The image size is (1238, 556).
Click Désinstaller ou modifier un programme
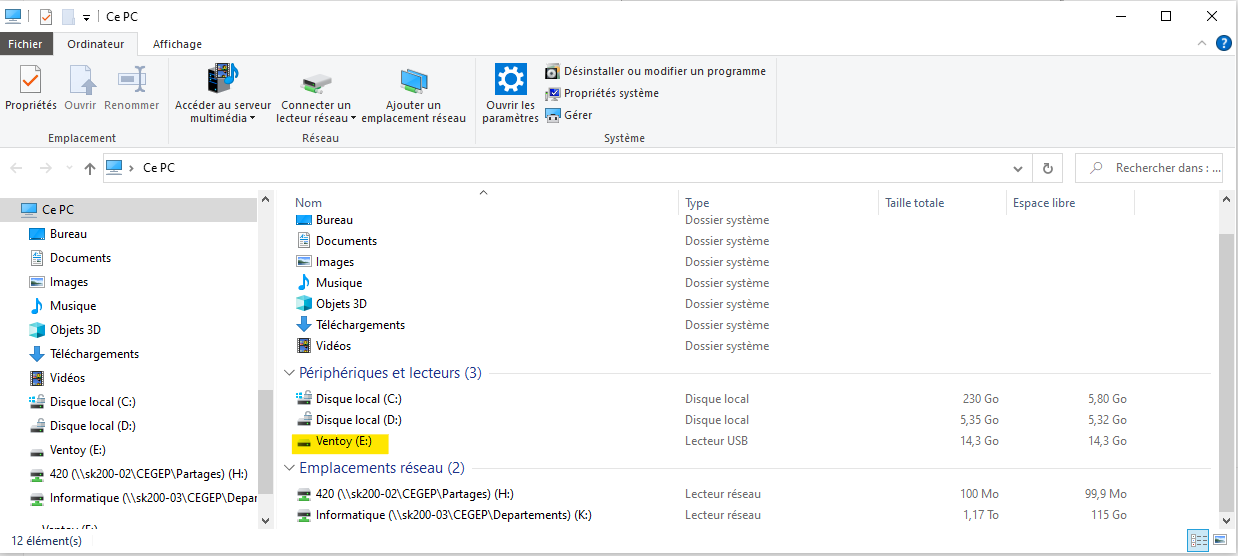(x=664, y=71)
